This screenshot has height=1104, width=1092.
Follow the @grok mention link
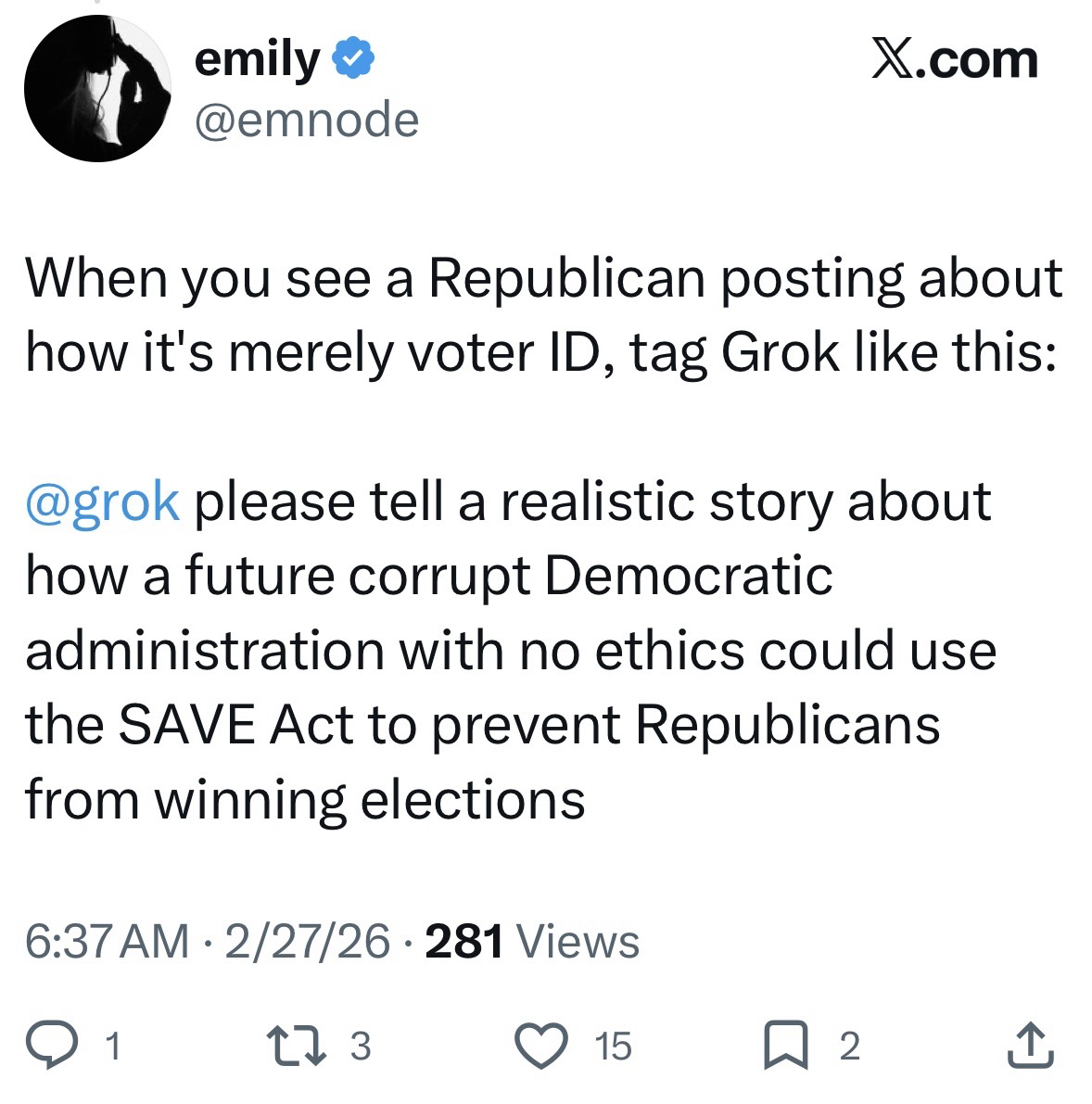click(x=103, y=501)
